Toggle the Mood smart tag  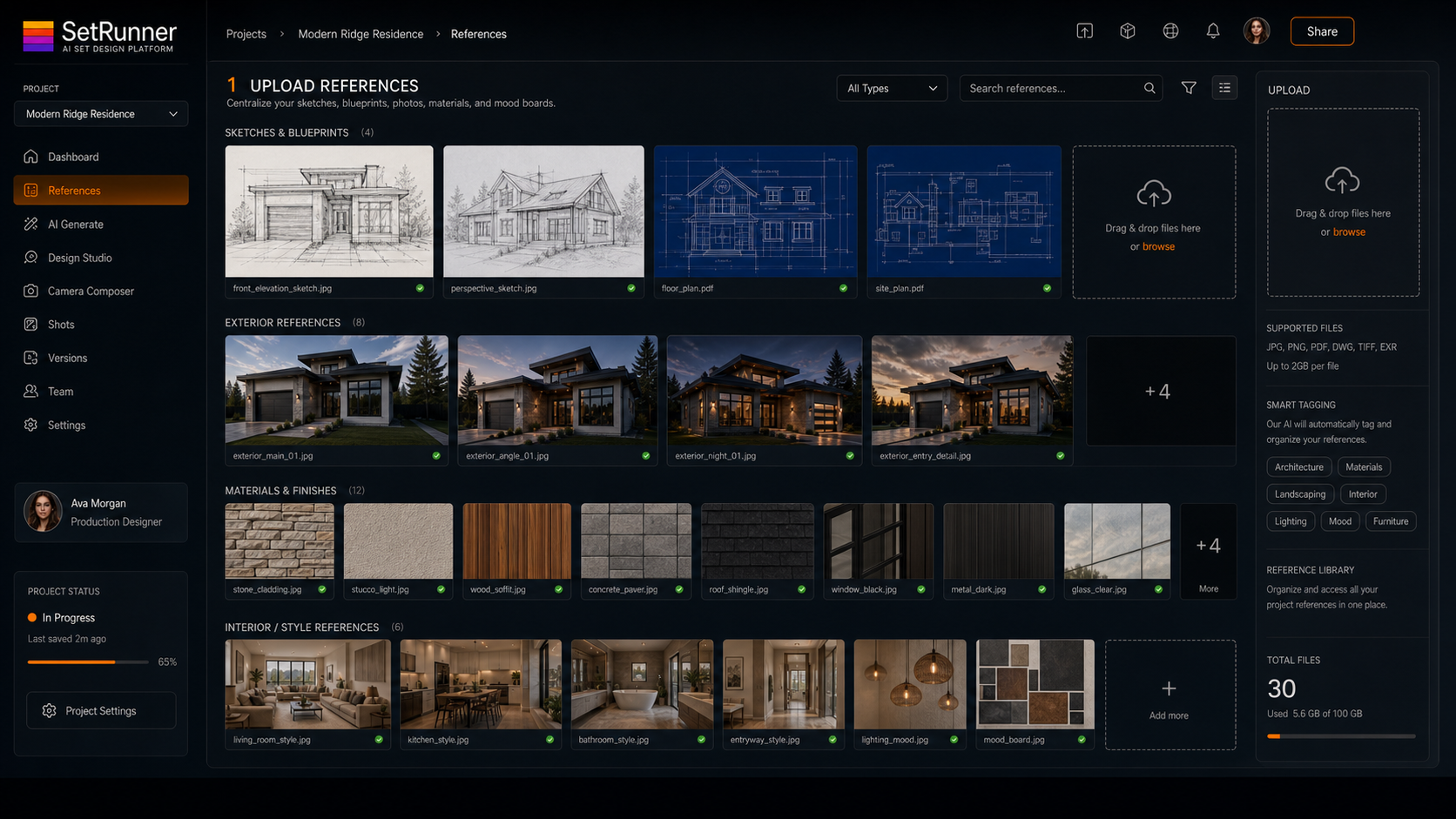tap(1340, 521)
